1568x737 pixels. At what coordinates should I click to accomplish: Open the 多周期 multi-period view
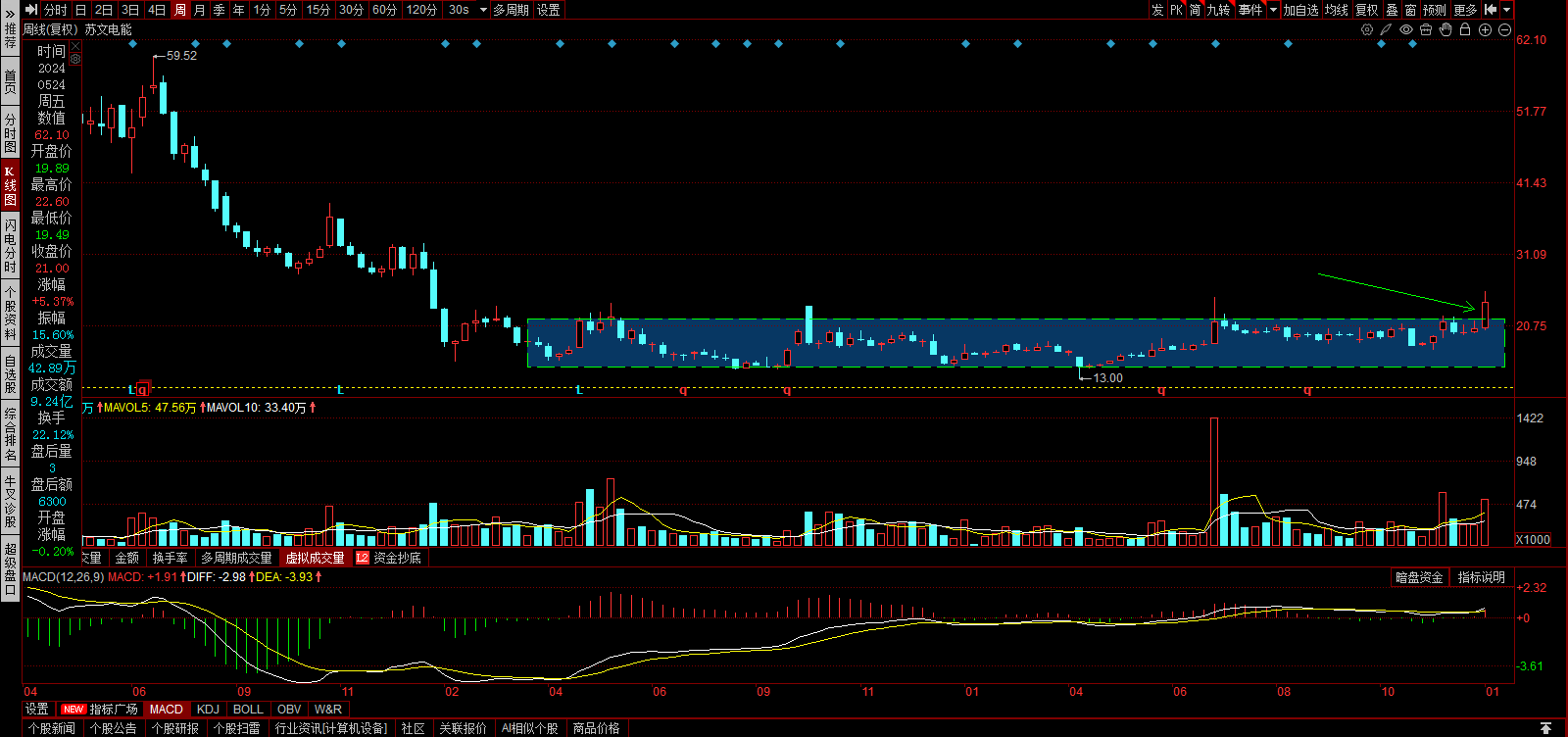point(511,10)
